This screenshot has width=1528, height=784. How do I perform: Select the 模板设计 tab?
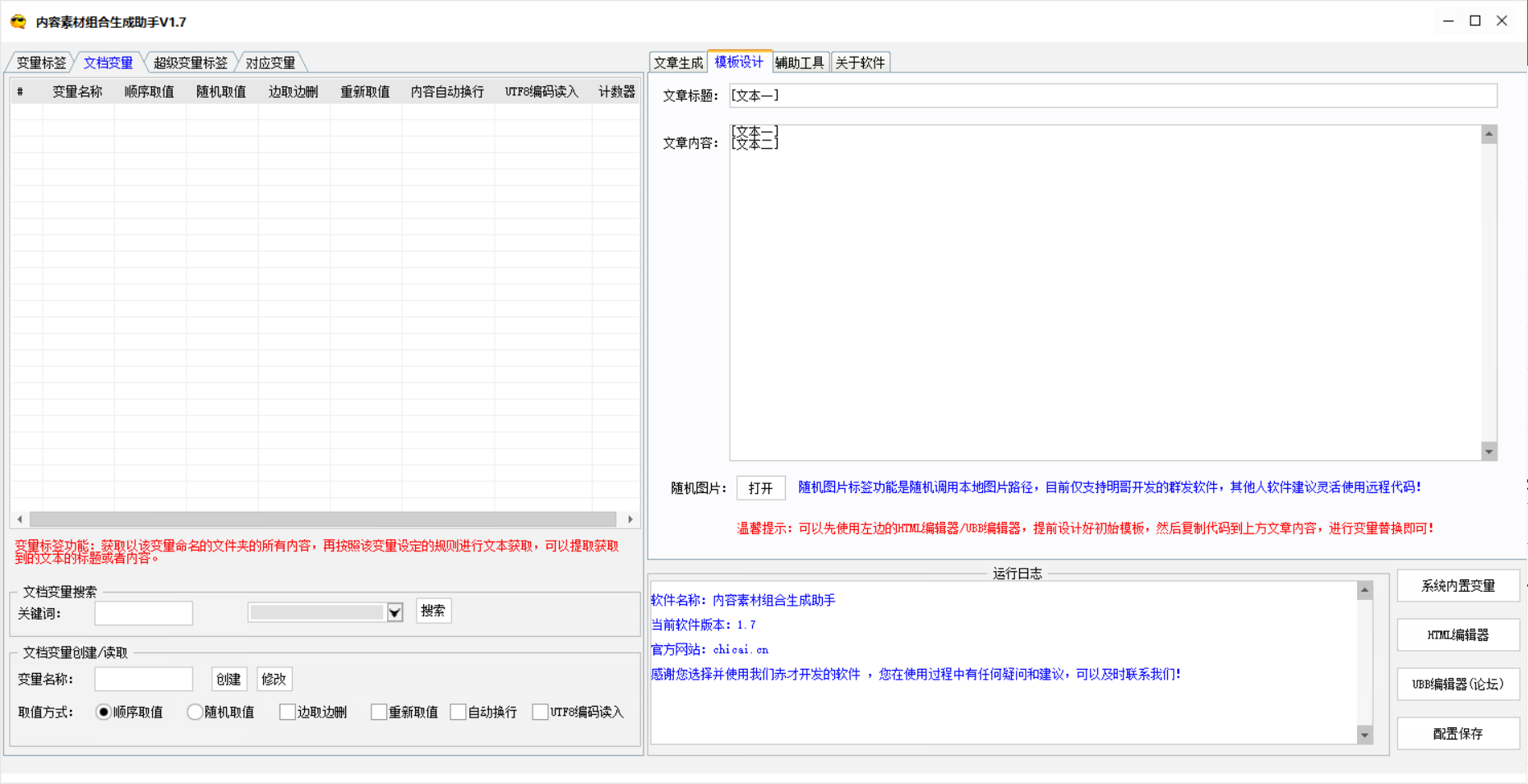tap(739, 62)
